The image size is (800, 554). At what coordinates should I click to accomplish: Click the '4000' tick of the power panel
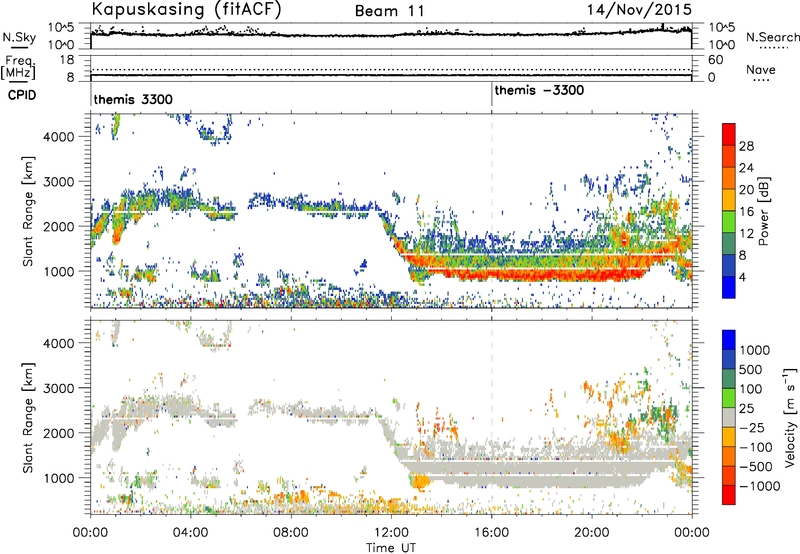pos(59,137)
